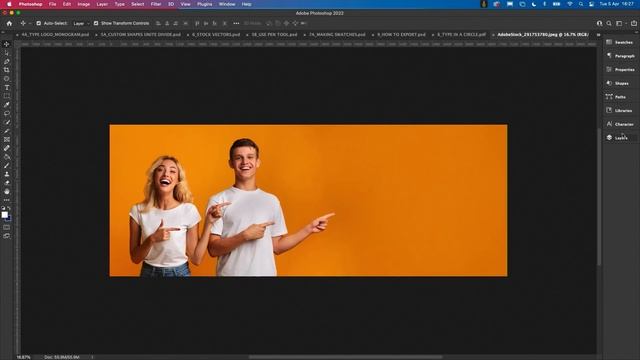The image size is (640, 360).
Task: Click the align bottom edges icon
Action: (x=215, y=23)
